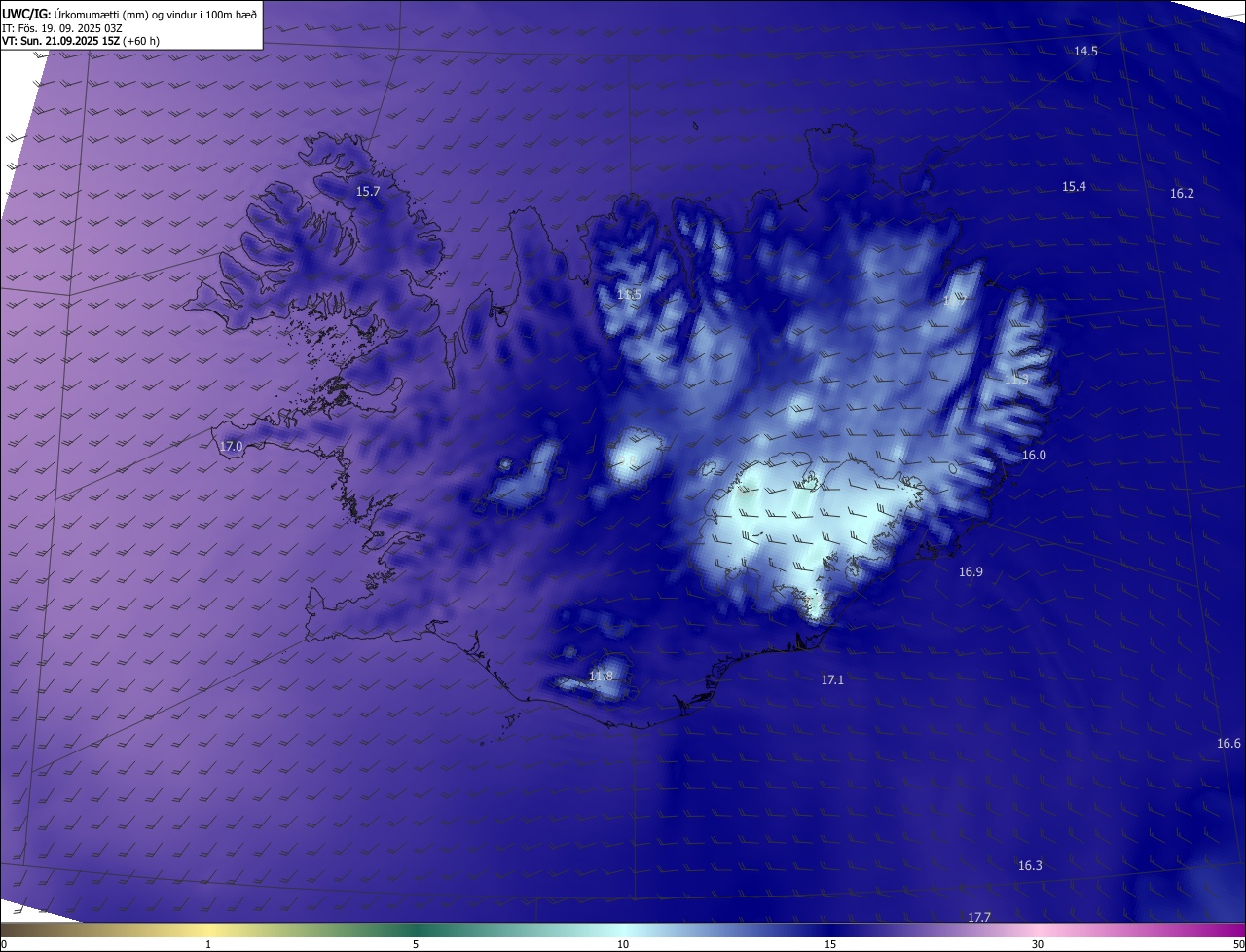
Task: Pick the 11.8 value label
Action: tap(601, 676)
